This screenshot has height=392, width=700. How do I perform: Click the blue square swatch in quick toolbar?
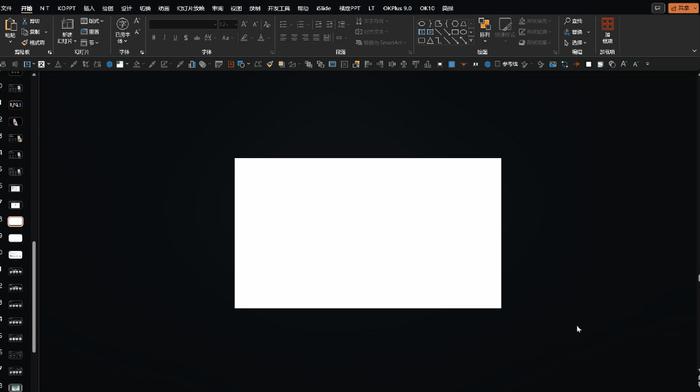point(452,64)
